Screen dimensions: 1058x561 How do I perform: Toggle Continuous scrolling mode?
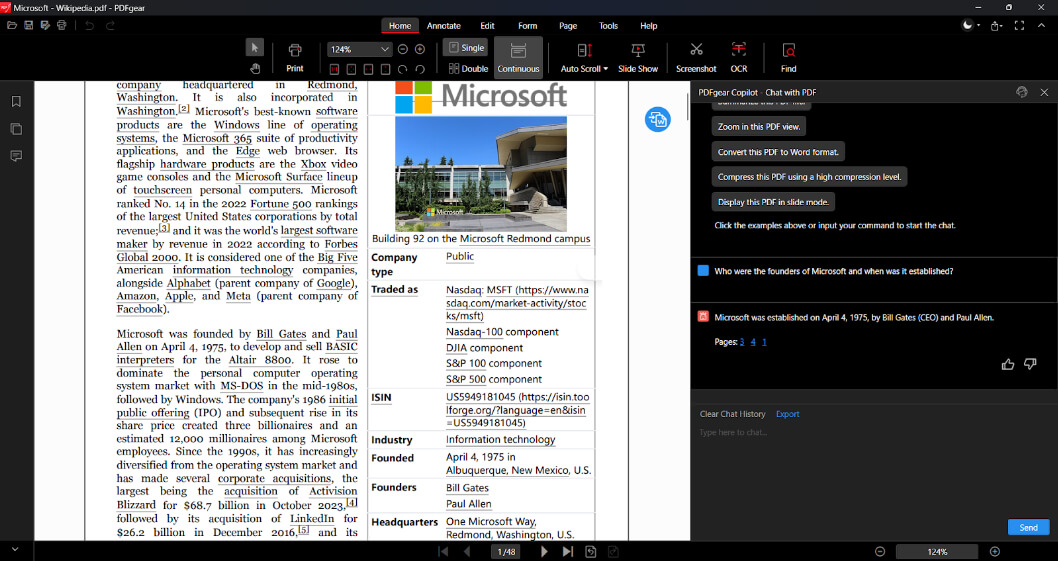point(518,57)
